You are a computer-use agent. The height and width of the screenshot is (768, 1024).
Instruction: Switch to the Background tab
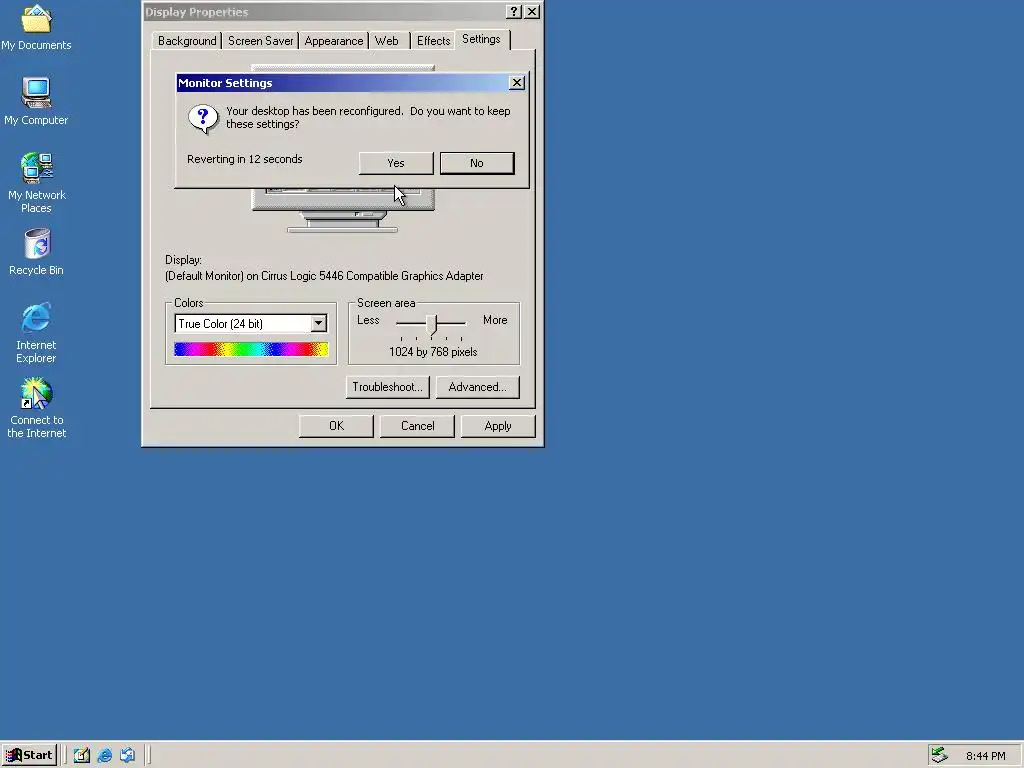[x=187, y=41]
